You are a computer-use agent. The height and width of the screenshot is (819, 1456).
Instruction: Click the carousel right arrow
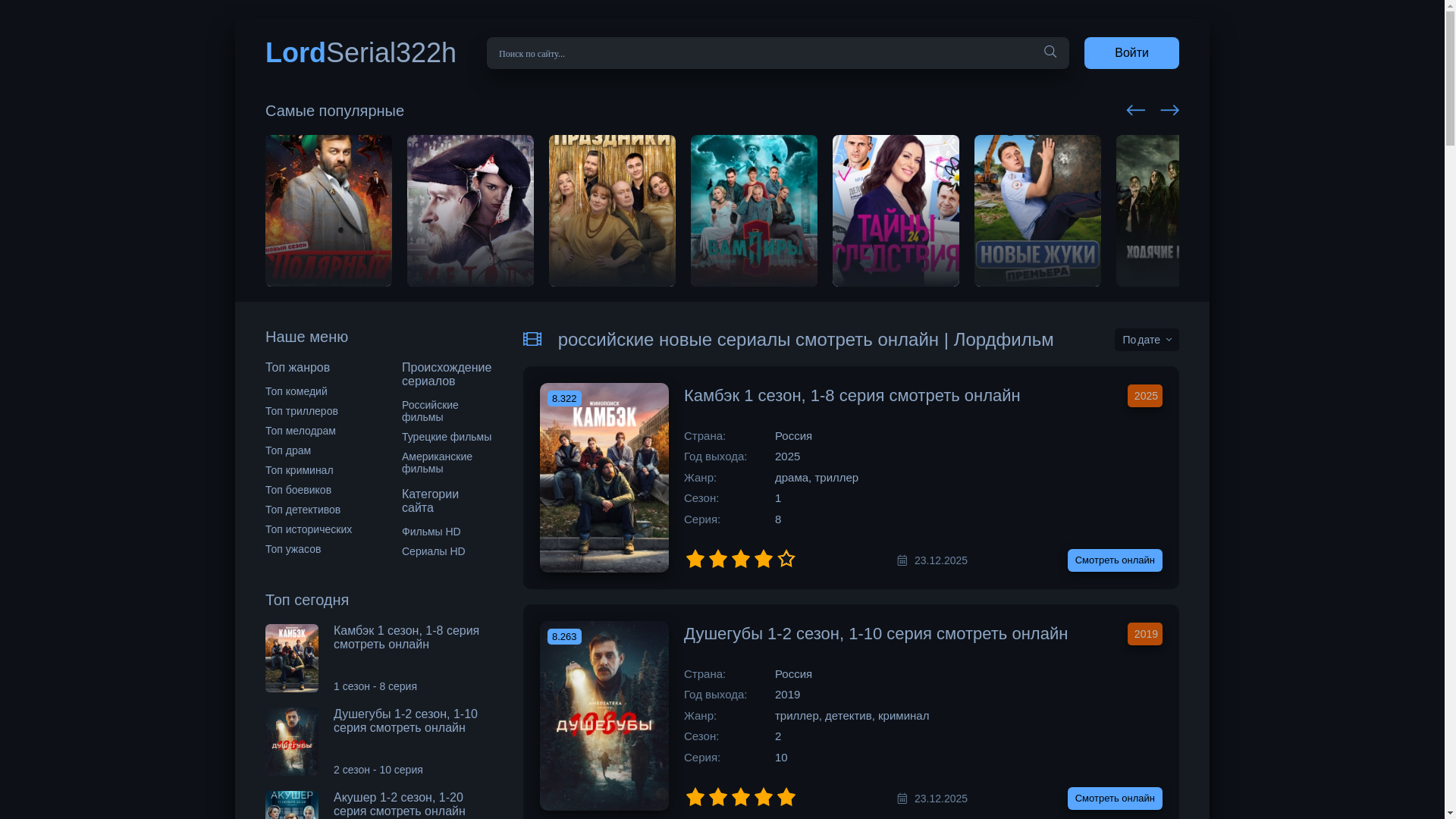coord(1169,110)
